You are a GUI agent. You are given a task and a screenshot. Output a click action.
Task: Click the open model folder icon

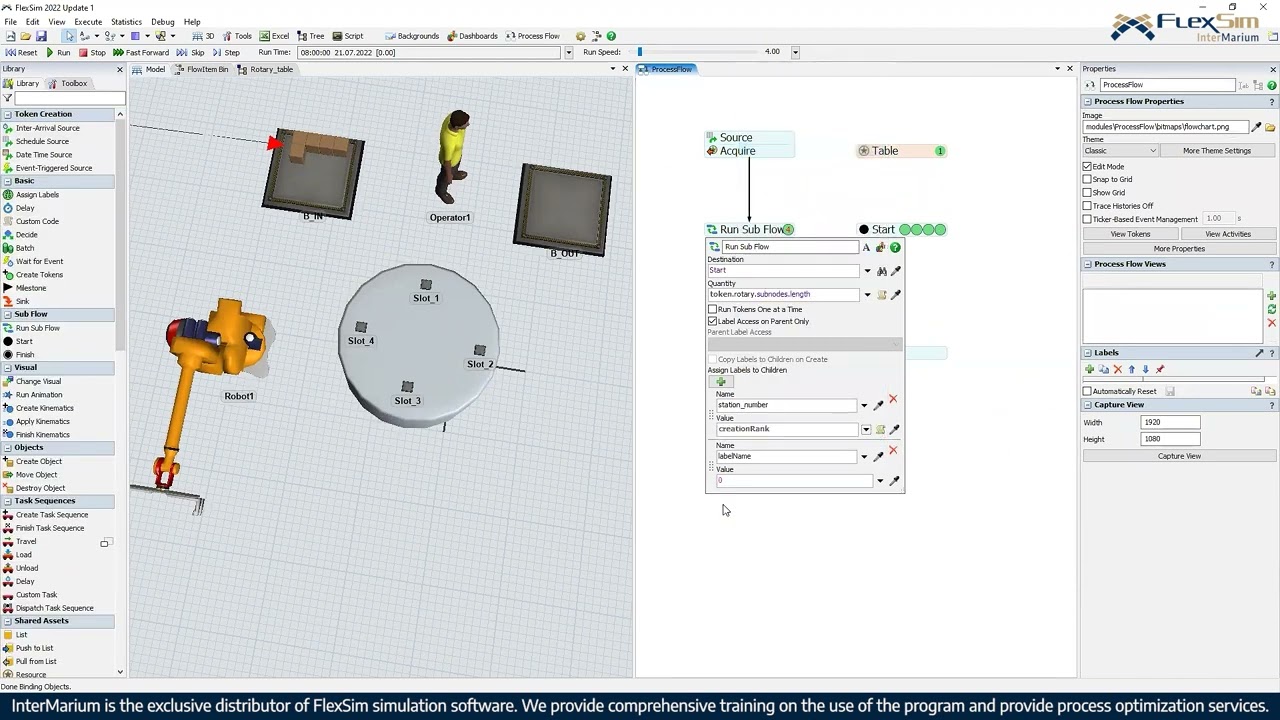26,36
